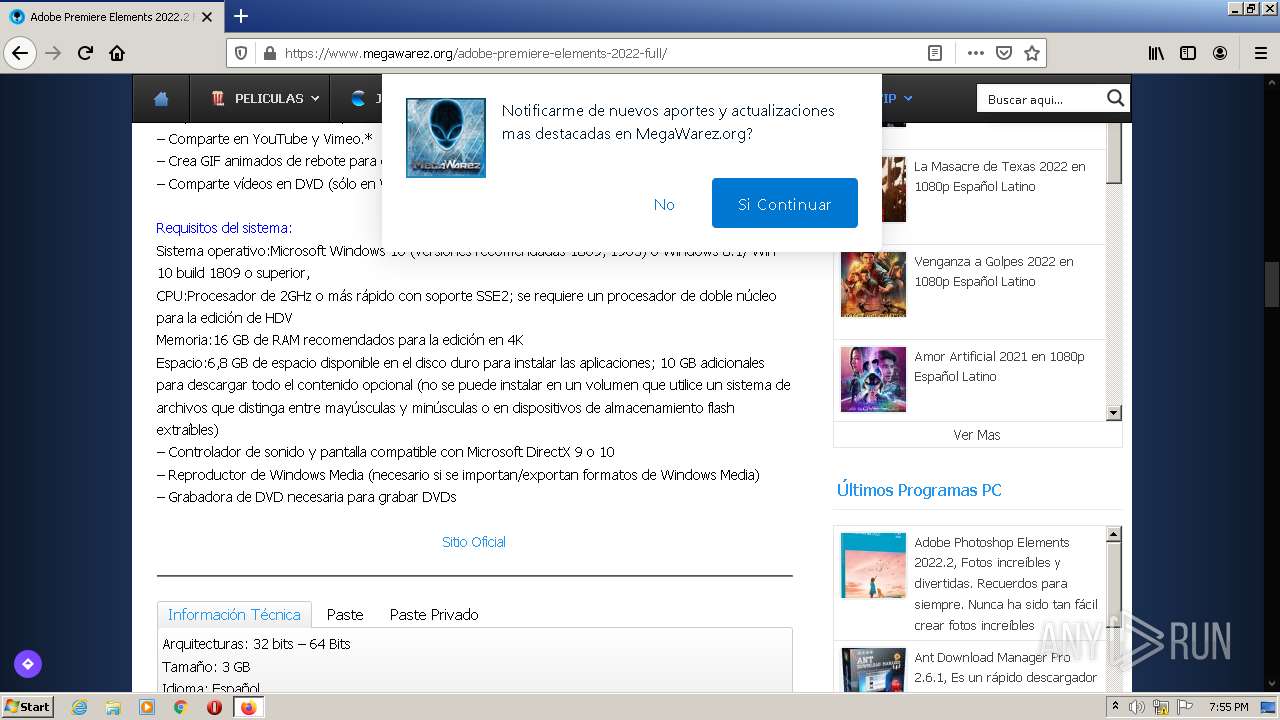Open the volume tray icon
1280x720 pixels.
(1137, 707)
